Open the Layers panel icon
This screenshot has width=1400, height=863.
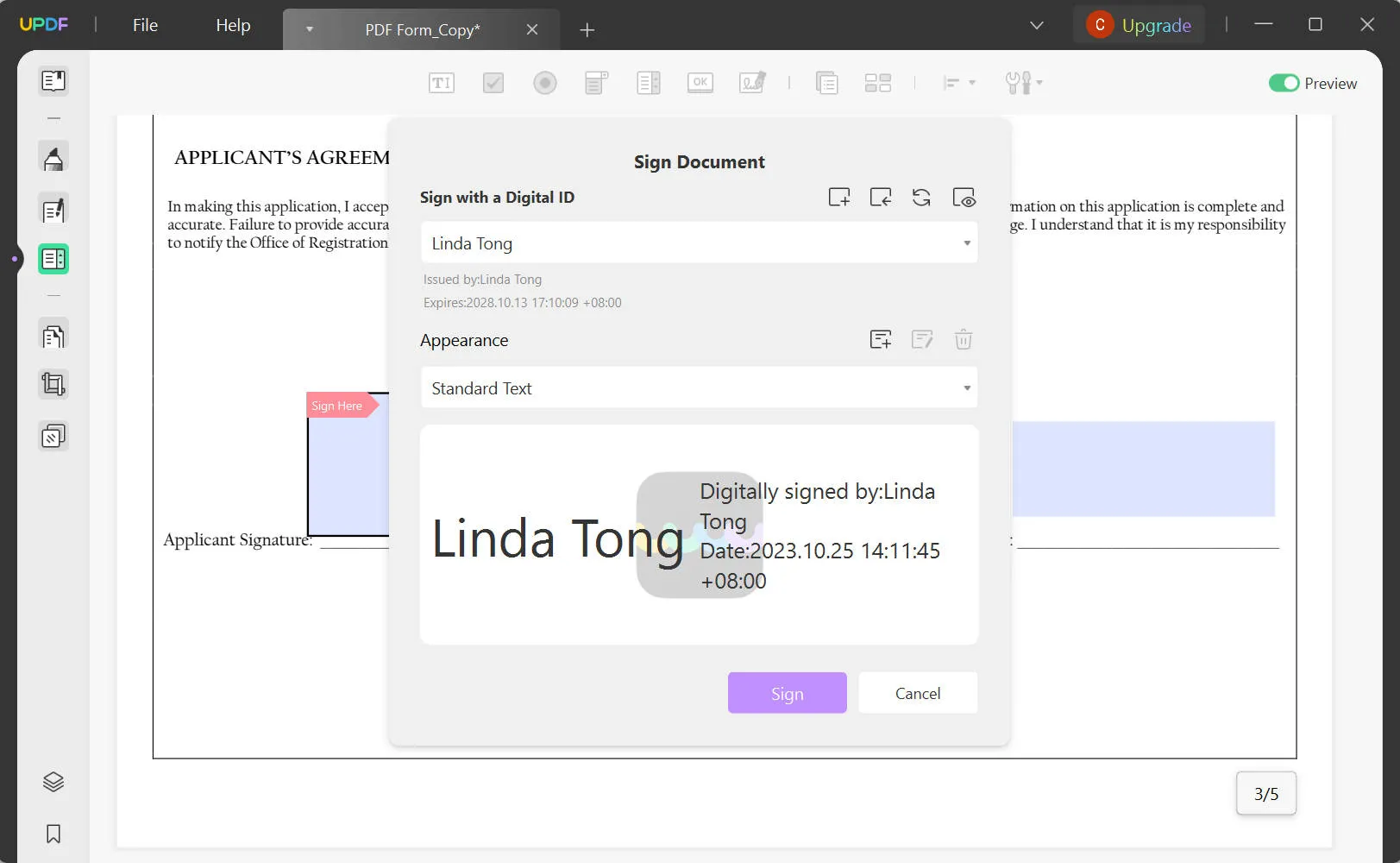(x=53, y=782)
